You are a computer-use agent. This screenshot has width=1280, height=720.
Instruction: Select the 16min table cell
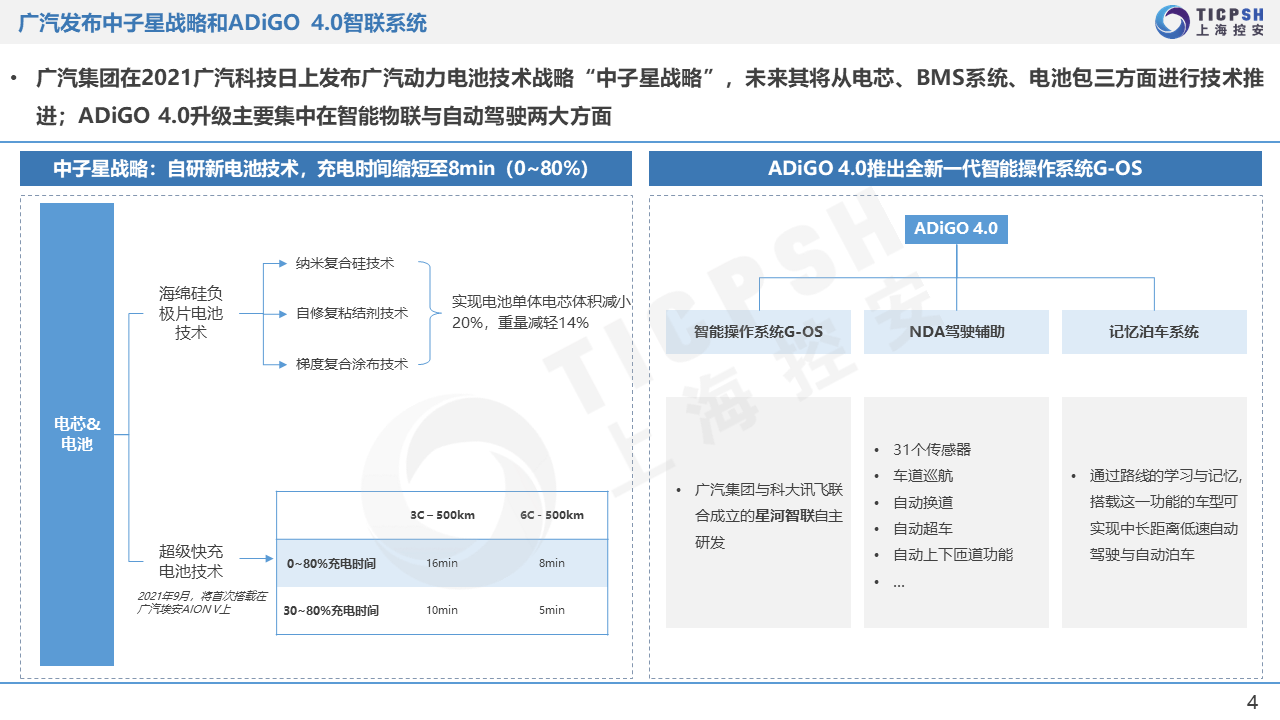[442, 563]
